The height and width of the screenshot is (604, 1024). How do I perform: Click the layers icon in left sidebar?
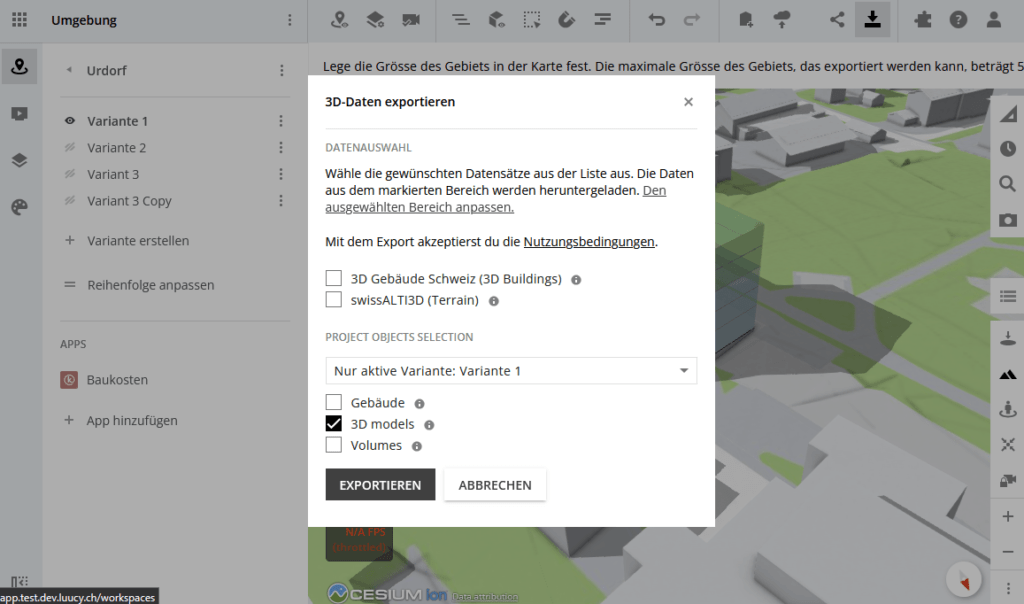coord(19,160)
